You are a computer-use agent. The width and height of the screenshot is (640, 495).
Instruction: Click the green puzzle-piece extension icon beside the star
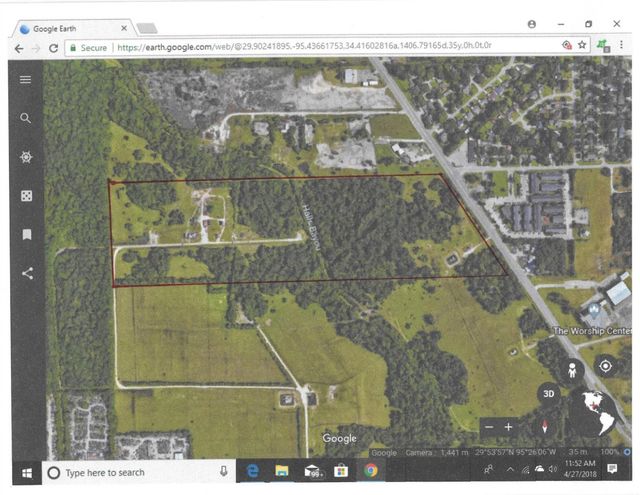(604, 45)
